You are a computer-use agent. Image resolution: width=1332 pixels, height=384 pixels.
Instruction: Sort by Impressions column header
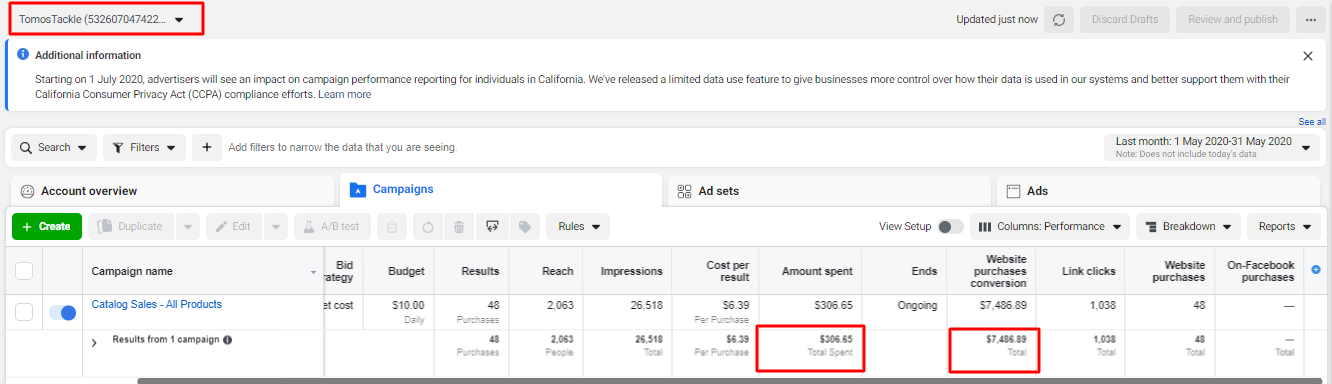(628, 271)
